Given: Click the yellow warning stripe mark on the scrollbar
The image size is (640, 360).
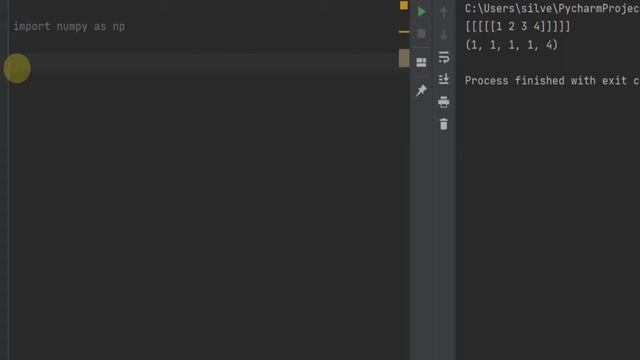Looking at the screenshot, I should pyautogui.click(x=404, y=31).
